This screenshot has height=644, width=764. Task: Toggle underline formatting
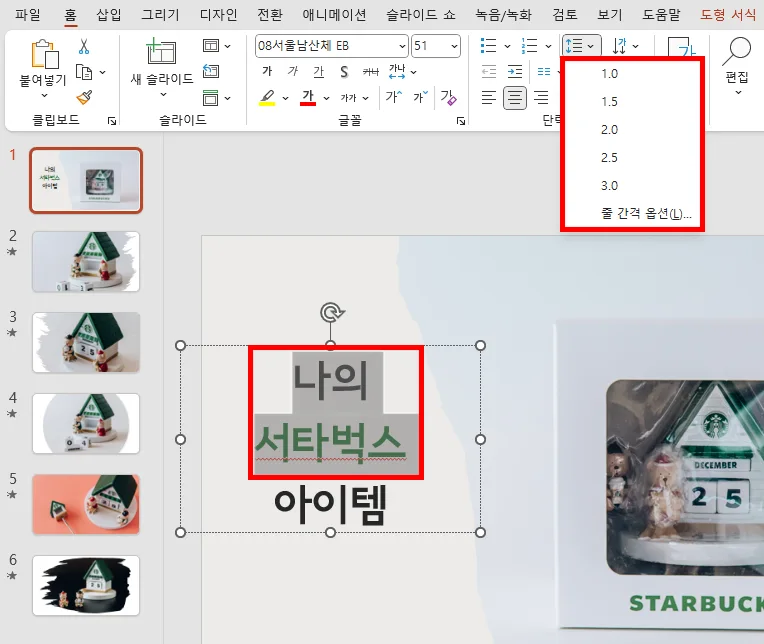tap(319, 72)
